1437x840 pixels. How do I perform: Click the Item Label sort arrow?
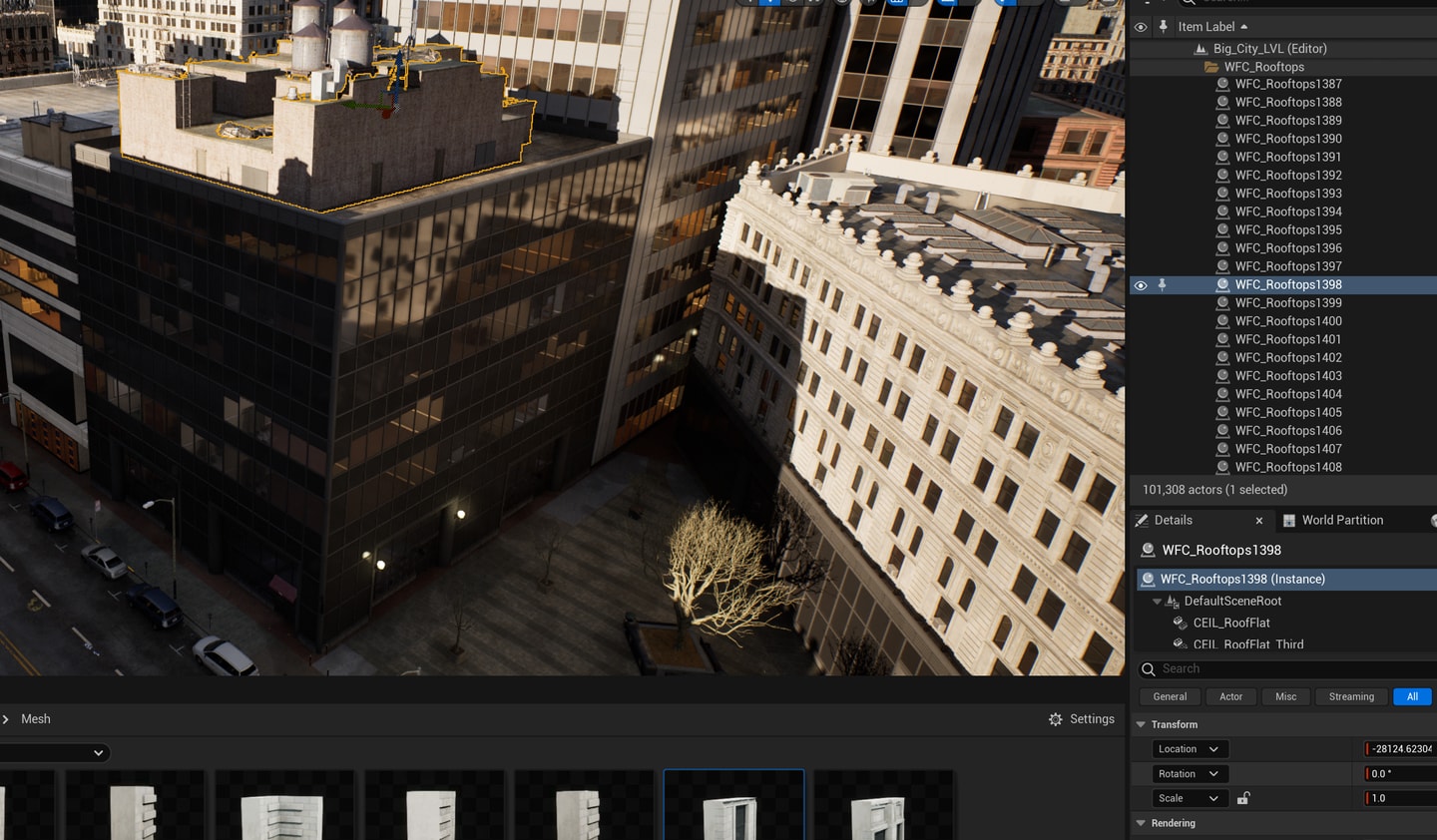coord(1244,27)
